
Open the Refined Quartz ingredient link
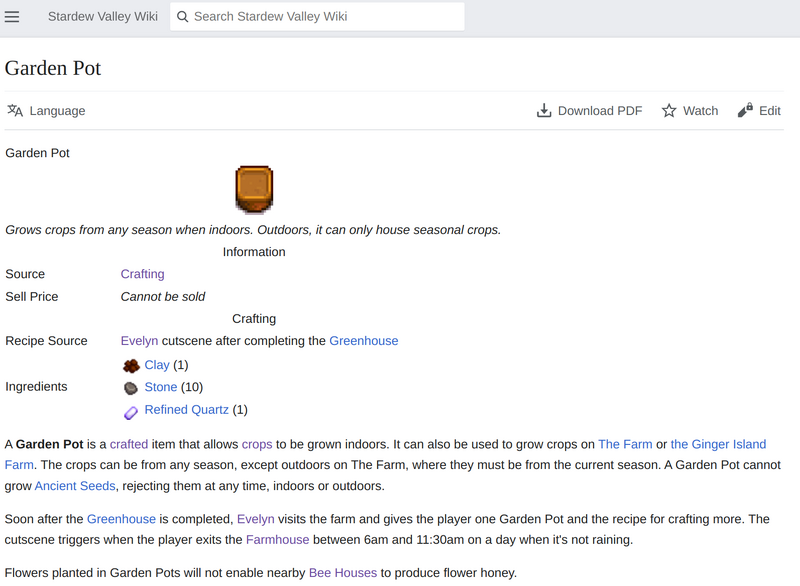186,410
